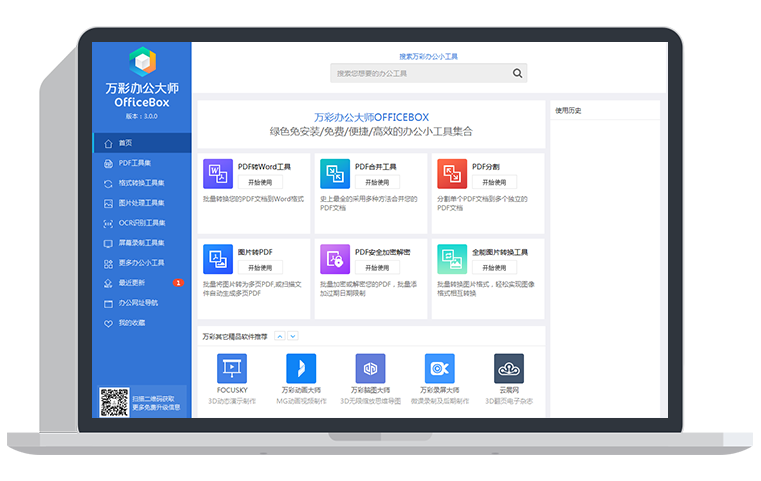Click the PDF合并工具 blue icon

[x=334, y=174]
